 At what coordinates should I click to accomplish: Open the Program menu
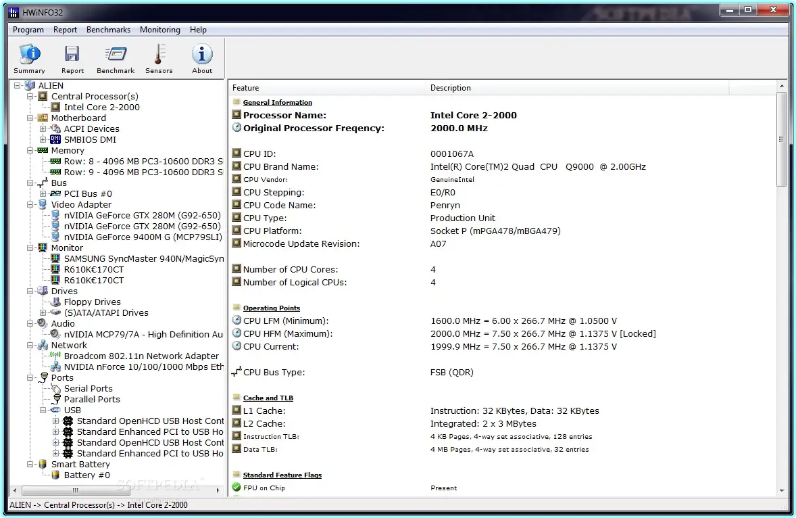(28, 29)
